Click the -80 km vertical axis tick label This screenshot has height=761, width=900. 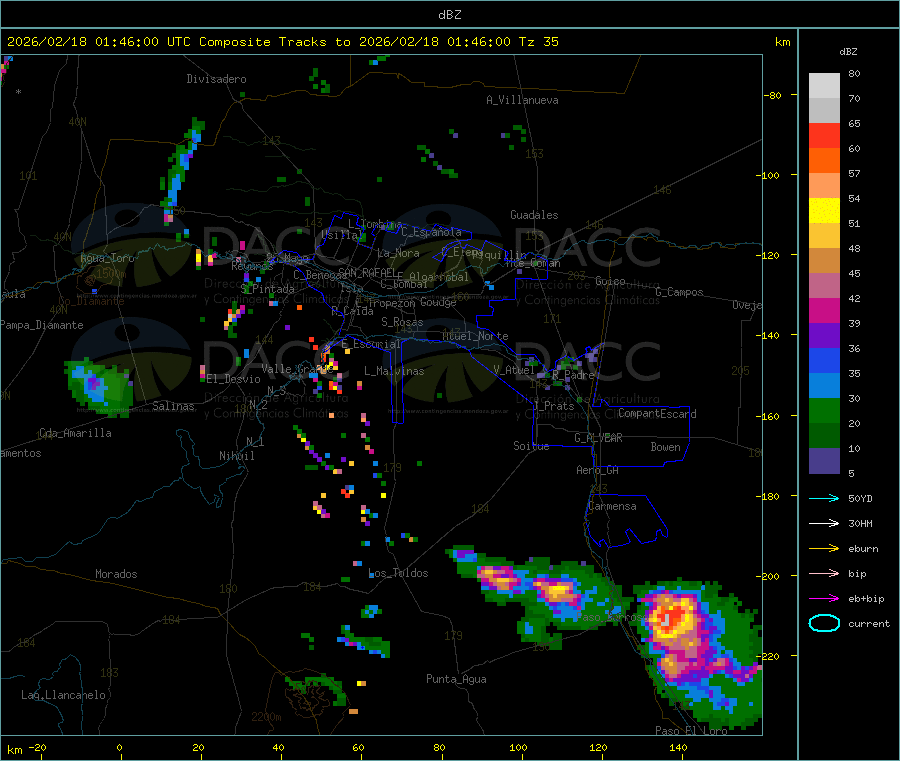773,95
